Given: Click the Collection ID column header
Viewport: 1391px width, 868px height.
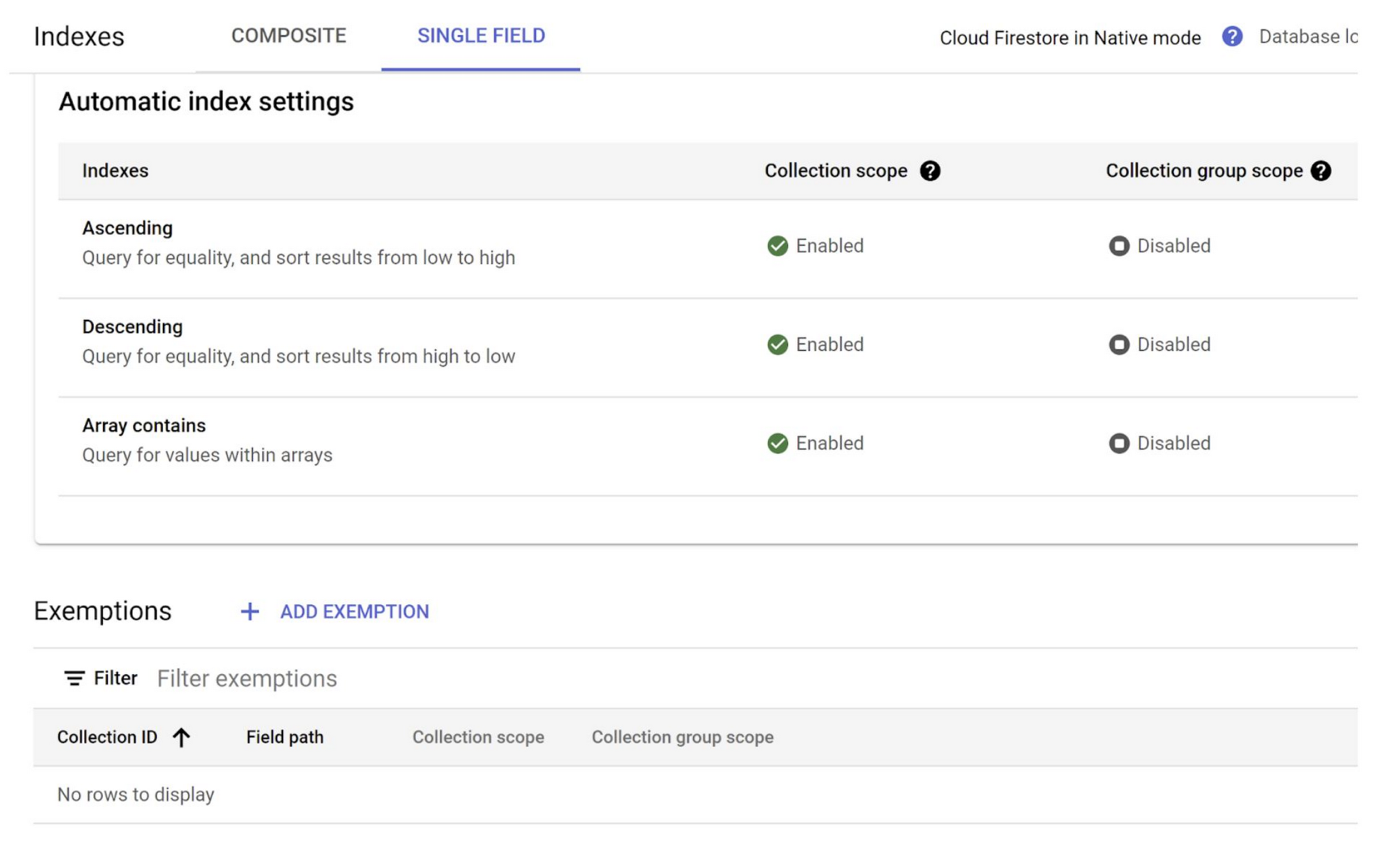Looking at the screenshot, I should tap(108, 737).
